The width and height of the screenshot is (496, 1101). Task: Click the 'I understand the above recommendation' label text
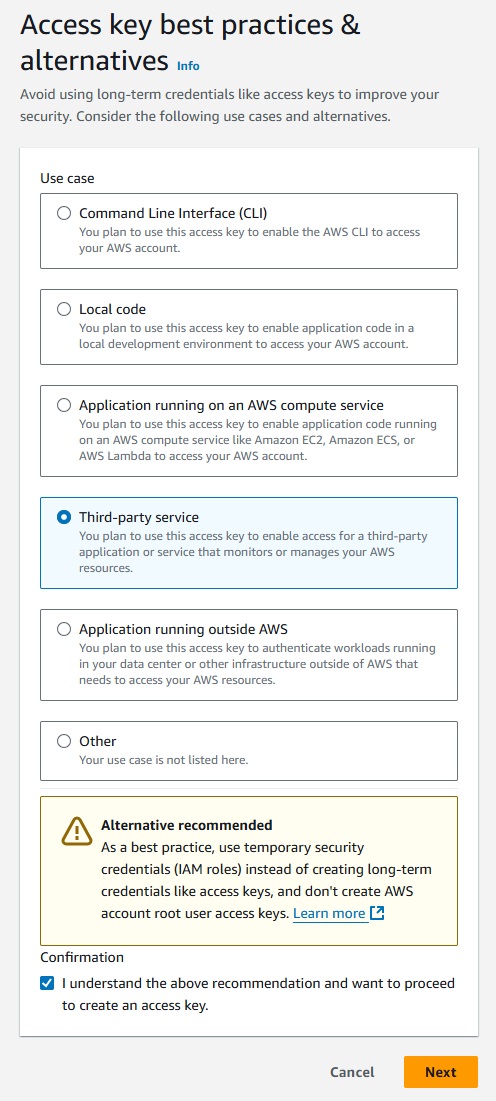(x=258, y=994)
